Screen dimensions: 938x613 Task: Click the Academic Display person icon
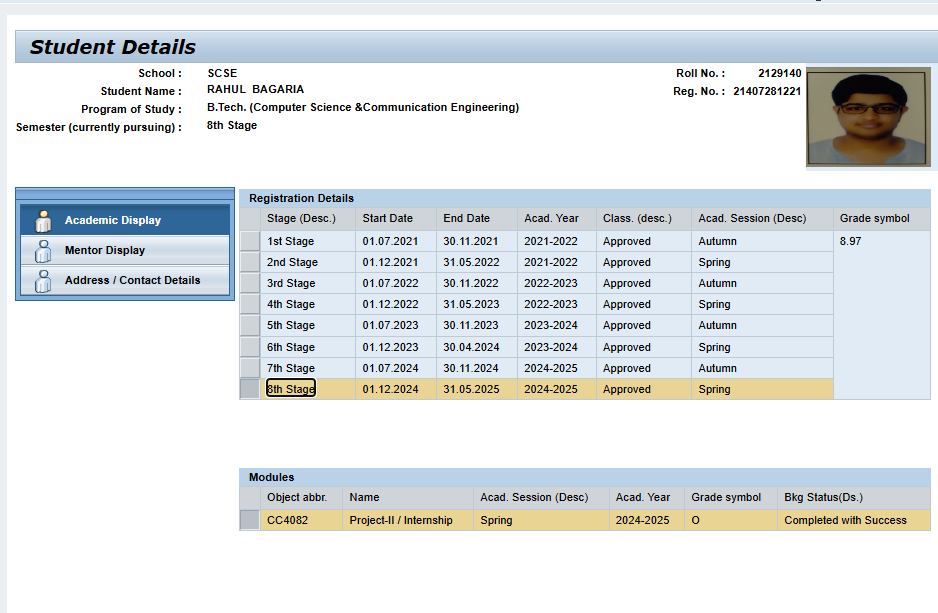point(43,220)
